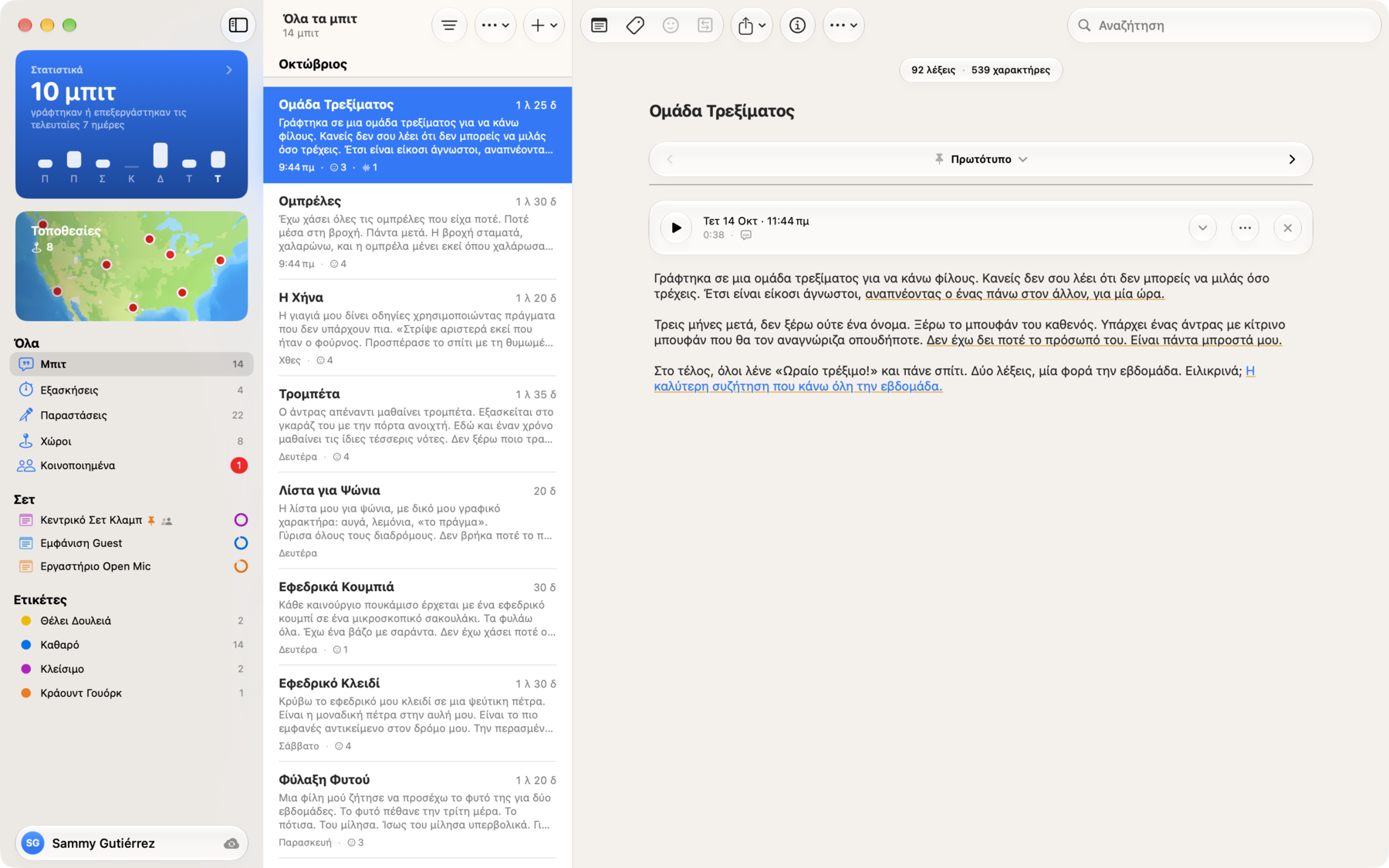The image size is (1389, 868).
Task: Click the note view layout icon
Action: pos(599,25)
